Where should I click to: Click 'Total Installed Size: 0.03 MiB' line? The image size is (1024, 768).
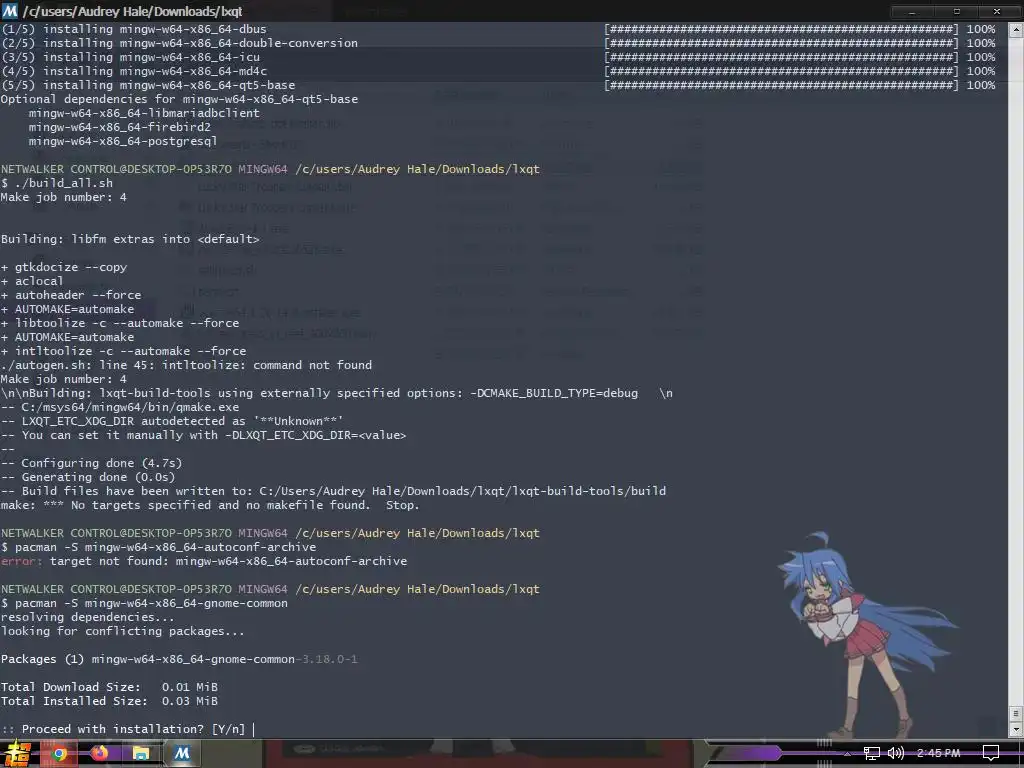(109, 701)
